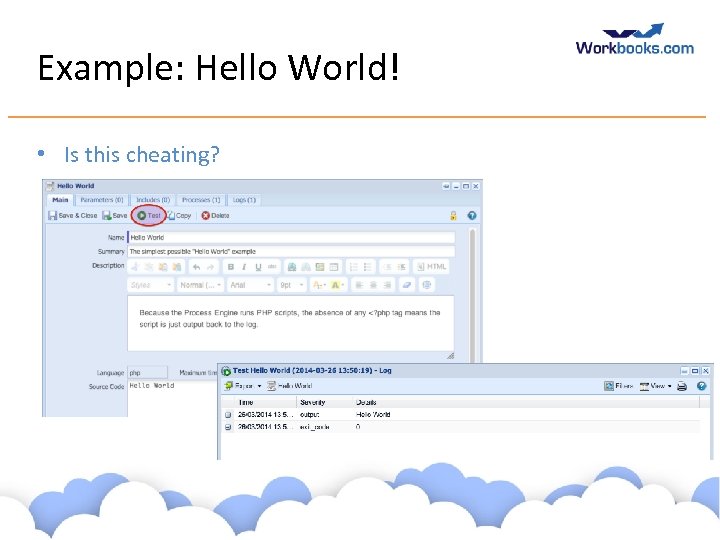Toggle underline in description editor
The height and width of the screenshot is (540, 720).
tap(258, 267)
